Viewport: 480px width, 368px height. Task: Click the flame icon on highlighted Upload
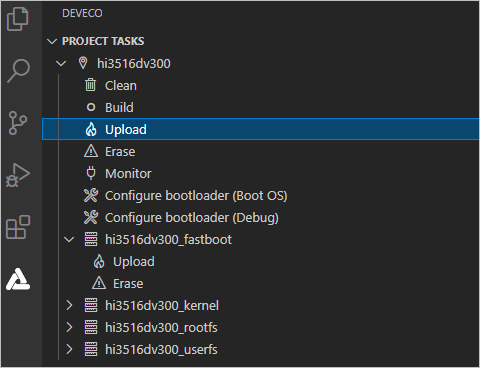coord(91,129)
